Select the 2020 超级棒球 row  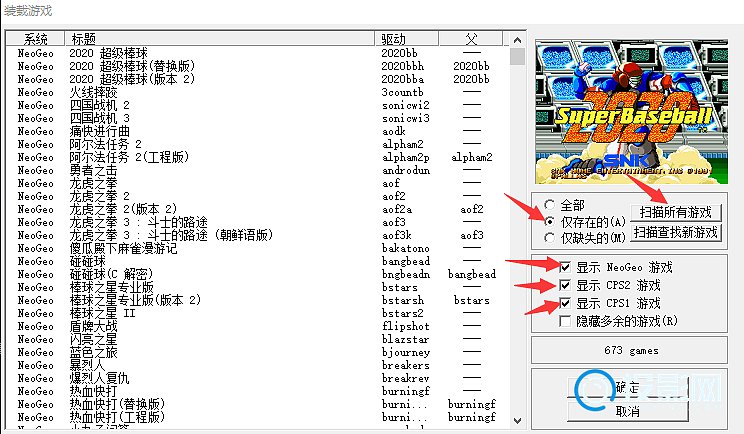coord(257,53)
